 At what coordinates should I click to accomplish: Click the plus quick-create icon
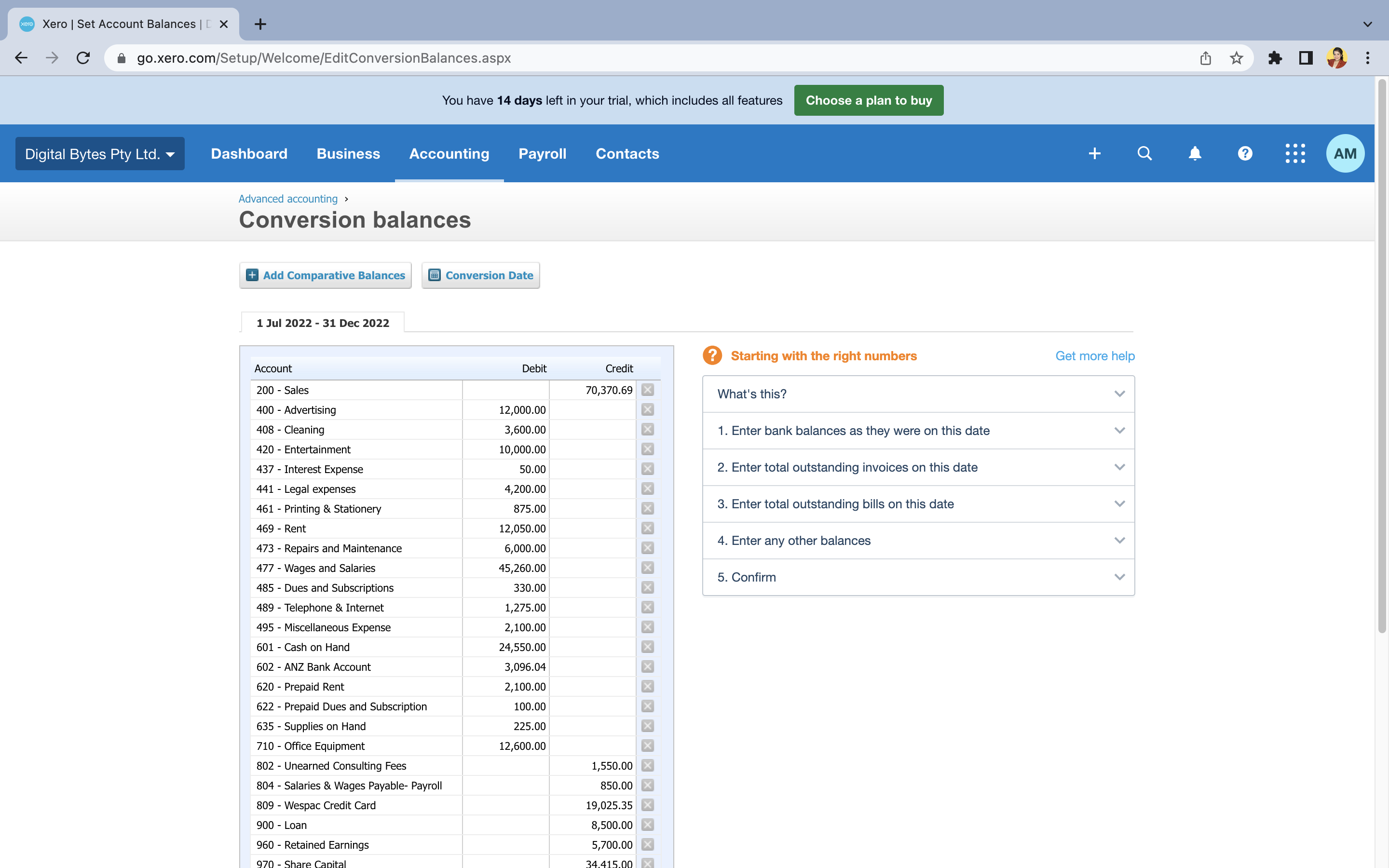pos(1094,153)
